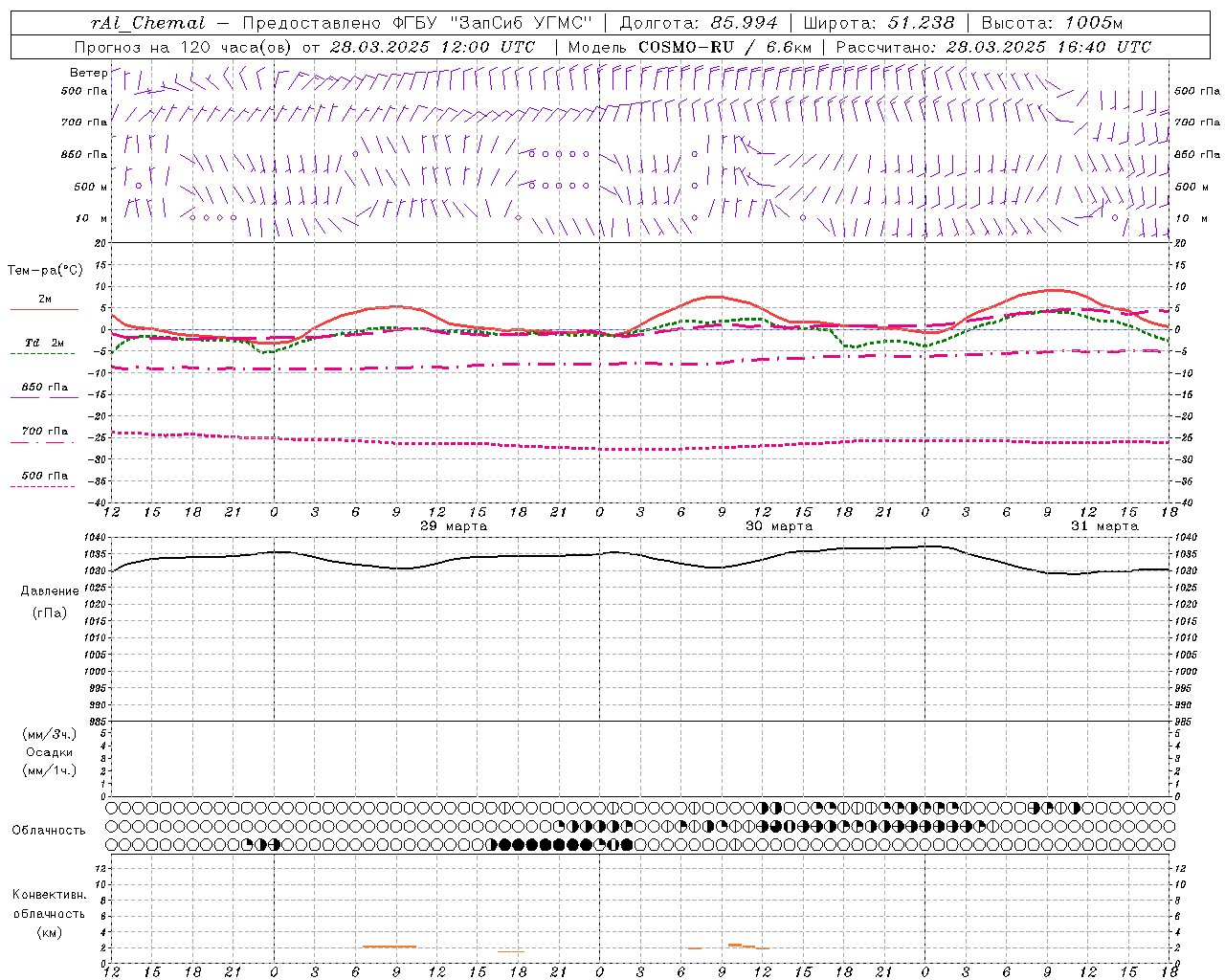Select the elevation text Высота: 1005м
The height and width of the screenshot is (980, 1225).
click(x=1052, y=23)
